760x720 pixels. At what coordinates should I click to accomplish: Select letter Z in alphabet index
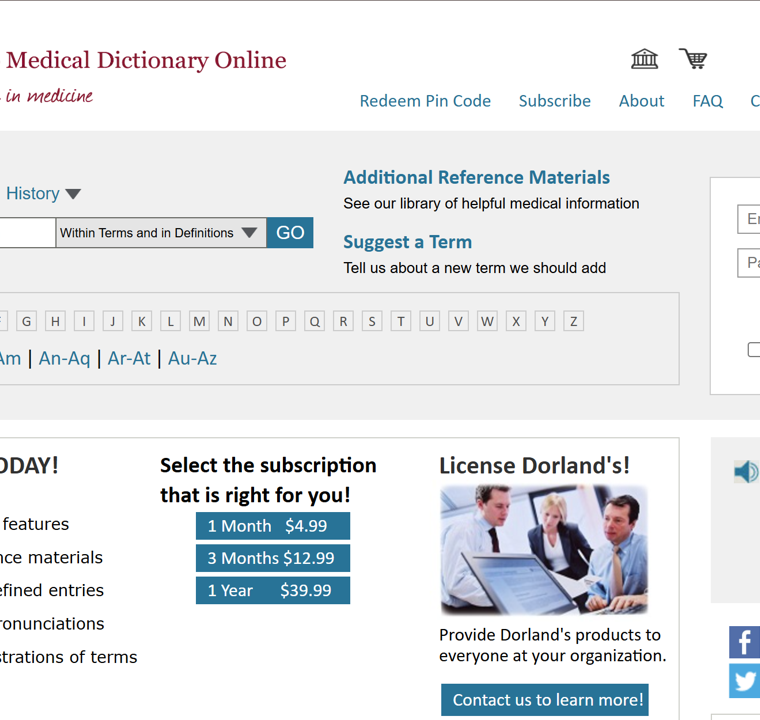pos(573,321)
